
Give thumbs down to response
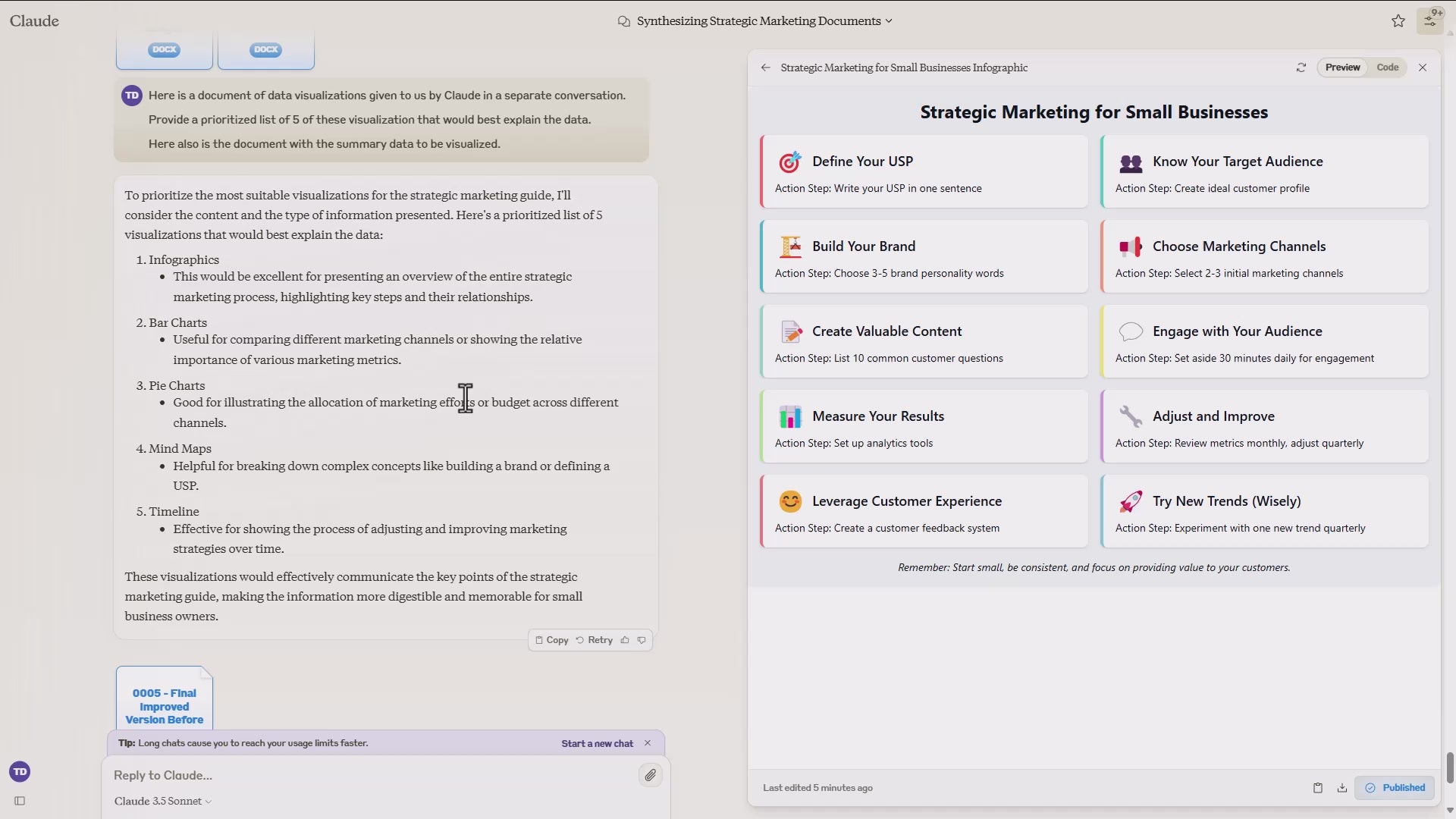pos(642,640)
